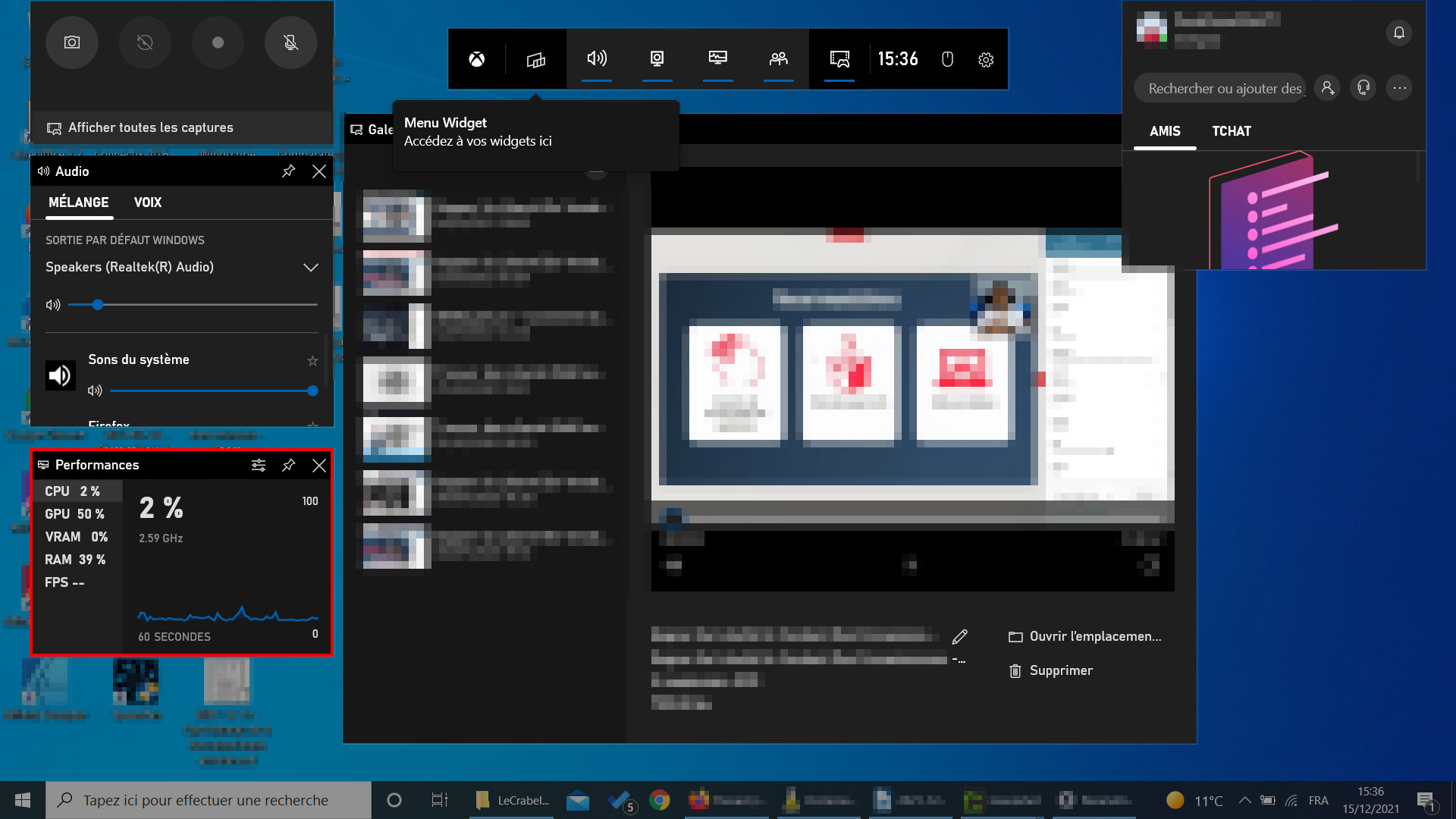Click the record last 30 seconds icon
Viewport: 1456px width, 819px height.
(145, 42)
